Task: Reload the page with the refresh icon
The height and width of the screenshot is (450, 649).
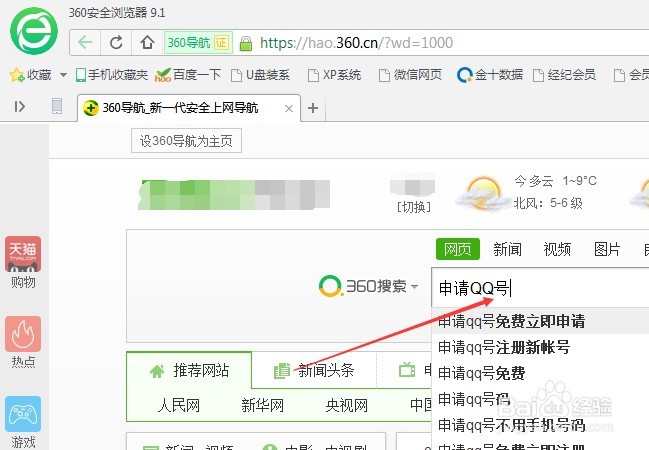Action: (116, 42)
